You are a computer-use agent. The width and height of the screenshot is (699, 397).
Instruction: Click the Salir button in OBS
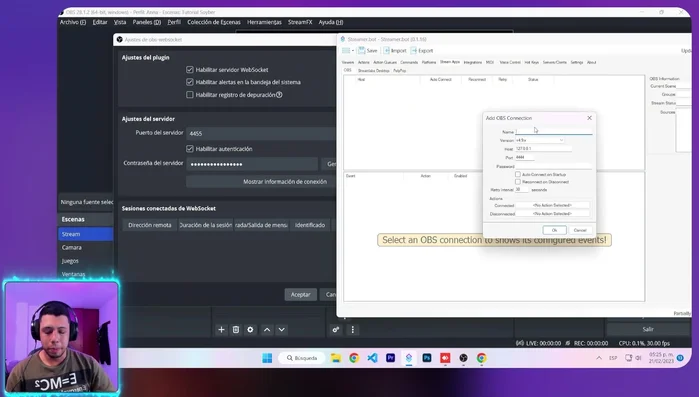click(x=648, y=329)
